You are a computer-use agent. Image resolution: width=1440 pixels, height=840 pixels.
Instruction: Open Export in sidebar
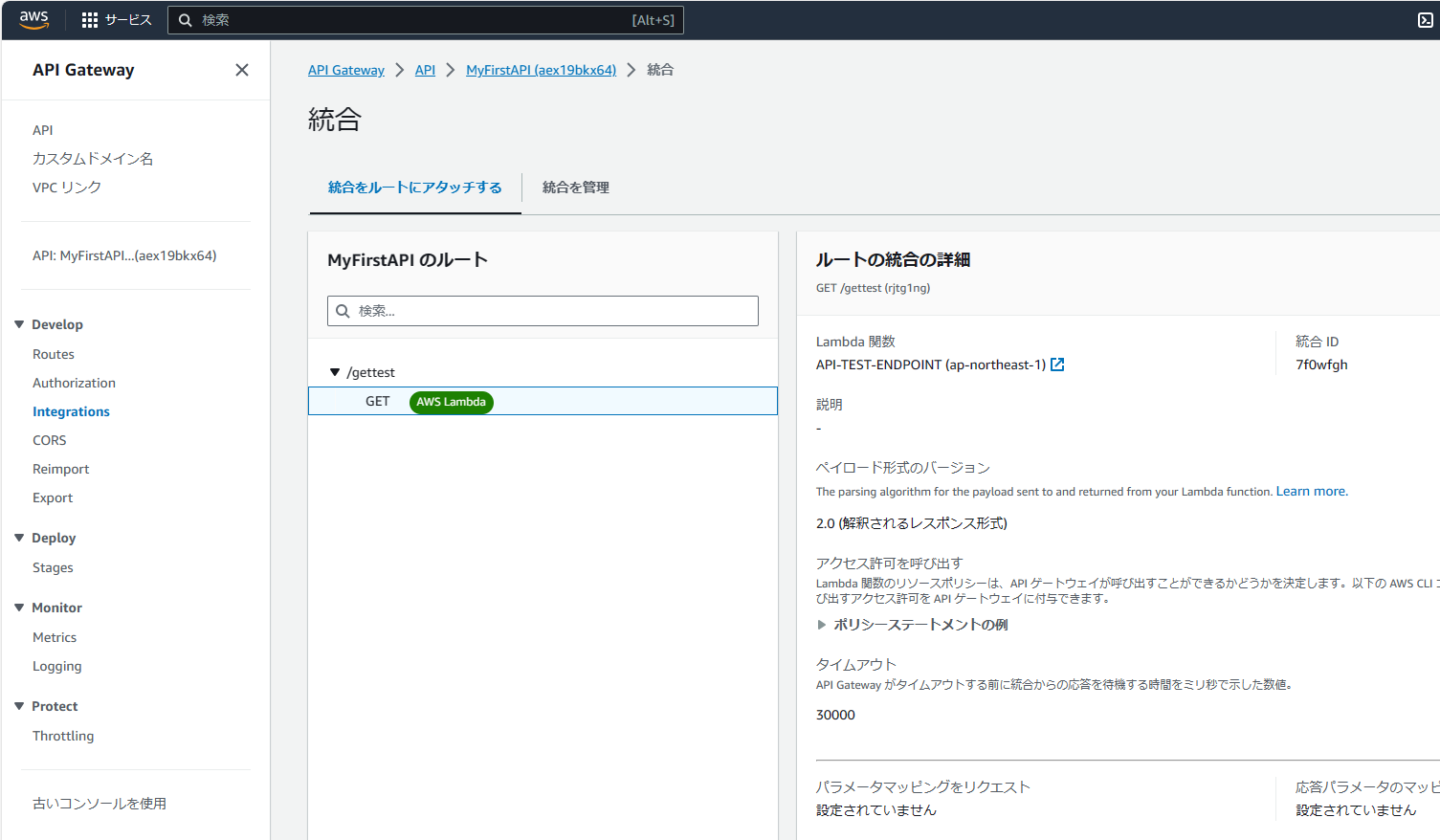pos(53,497)
